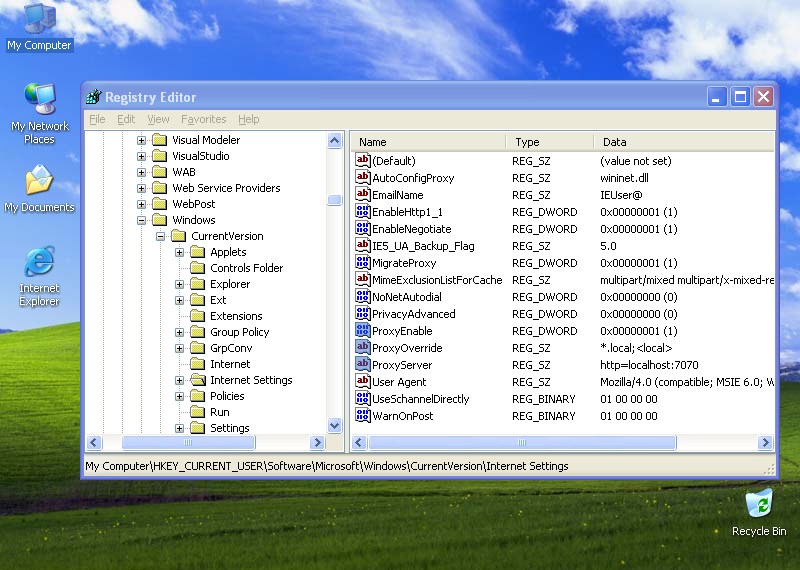Select the MigrateProxy DWORD icon
This screenshot has width=800, height=570.
click(362, 262)
